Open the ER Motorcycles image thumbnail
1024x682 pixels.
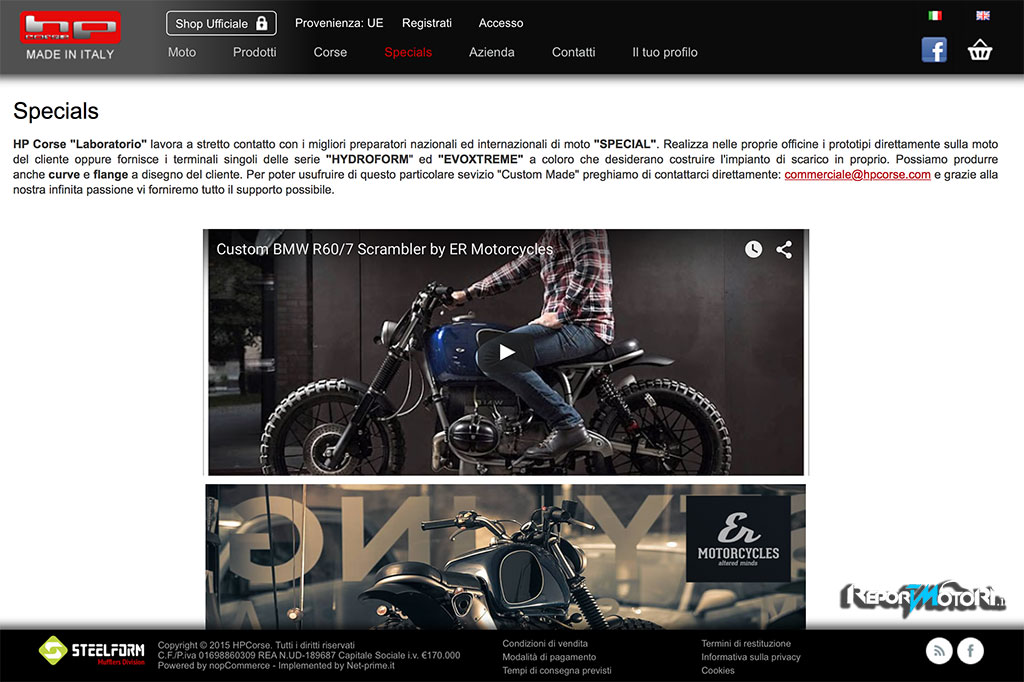pyautogui.click(x=505, y=556)
